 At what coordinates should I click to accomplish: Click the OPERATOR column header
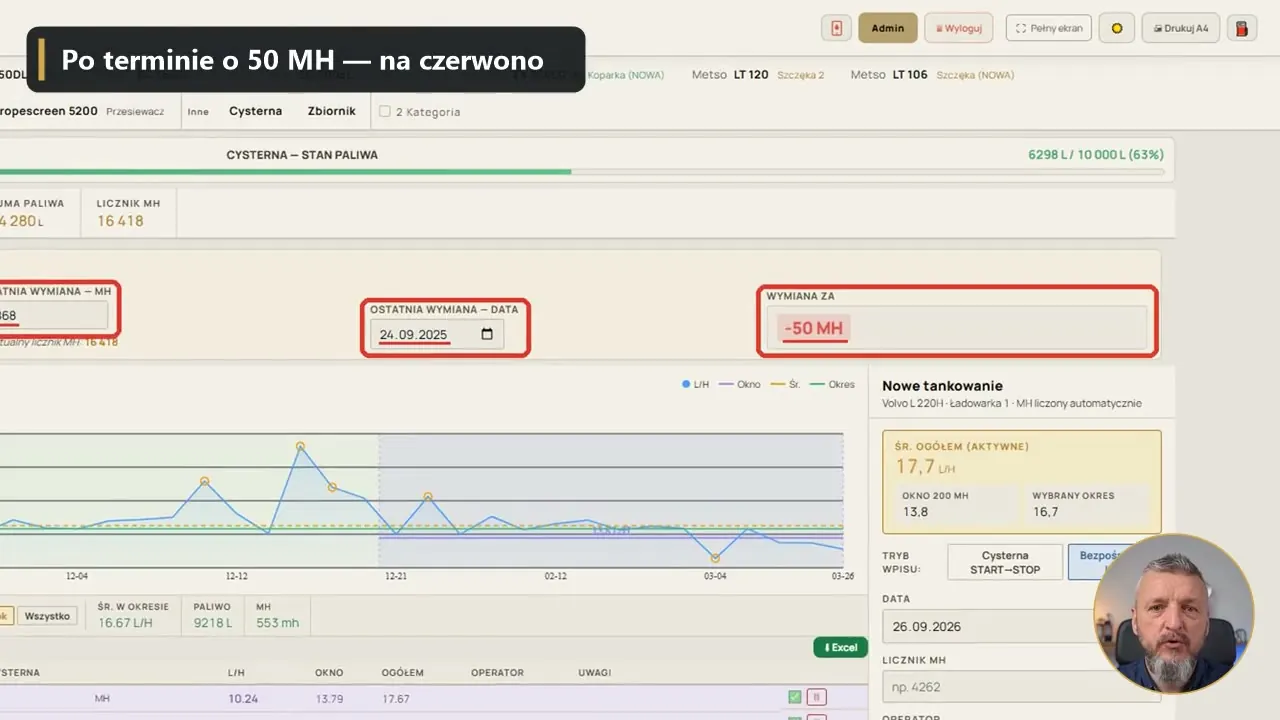pyautogui.click(x=497, y=673)
